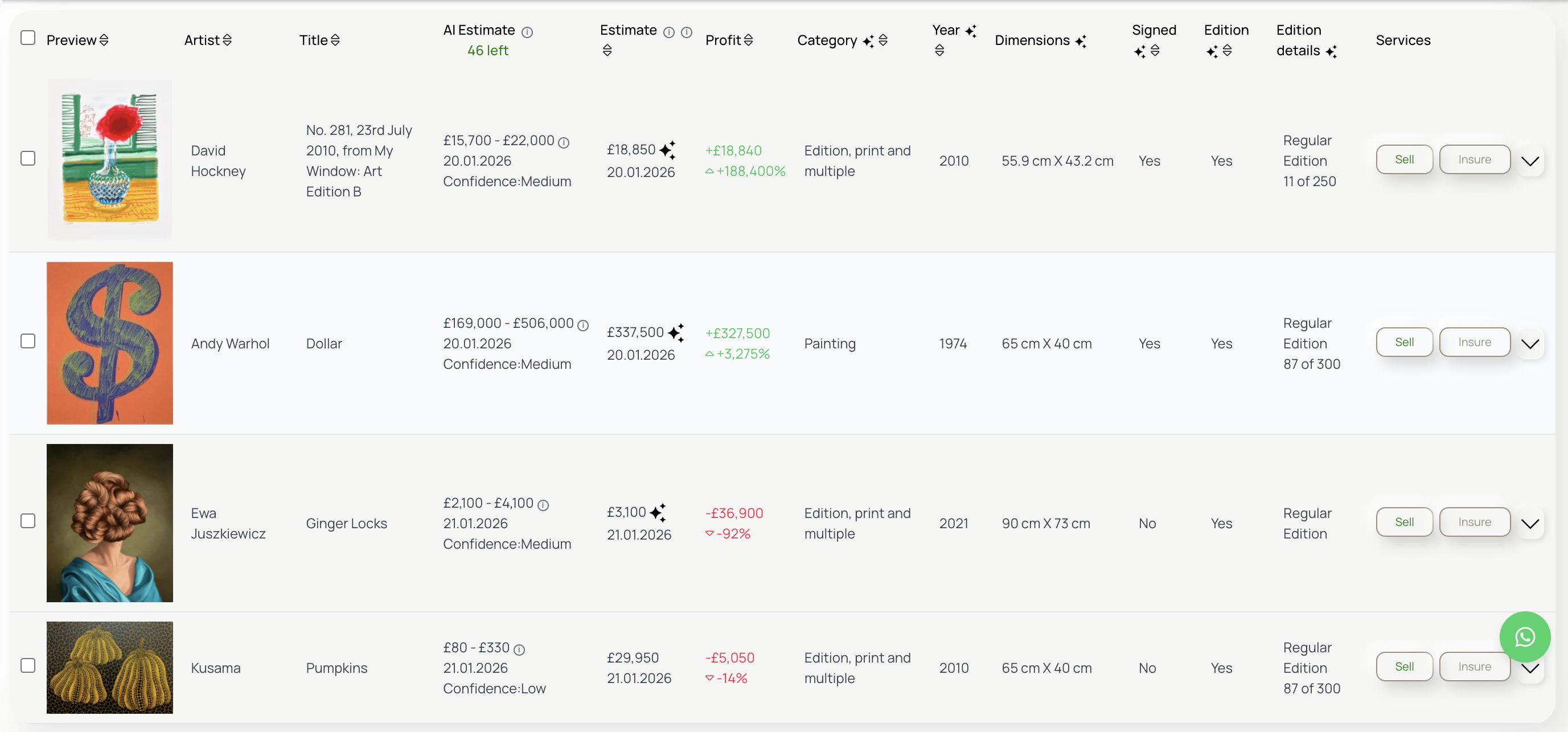The height and width of the screenshot is (732, 1568).
Task: Check the Andy Warhol Dollar row
Action: [x=28, y=341]
